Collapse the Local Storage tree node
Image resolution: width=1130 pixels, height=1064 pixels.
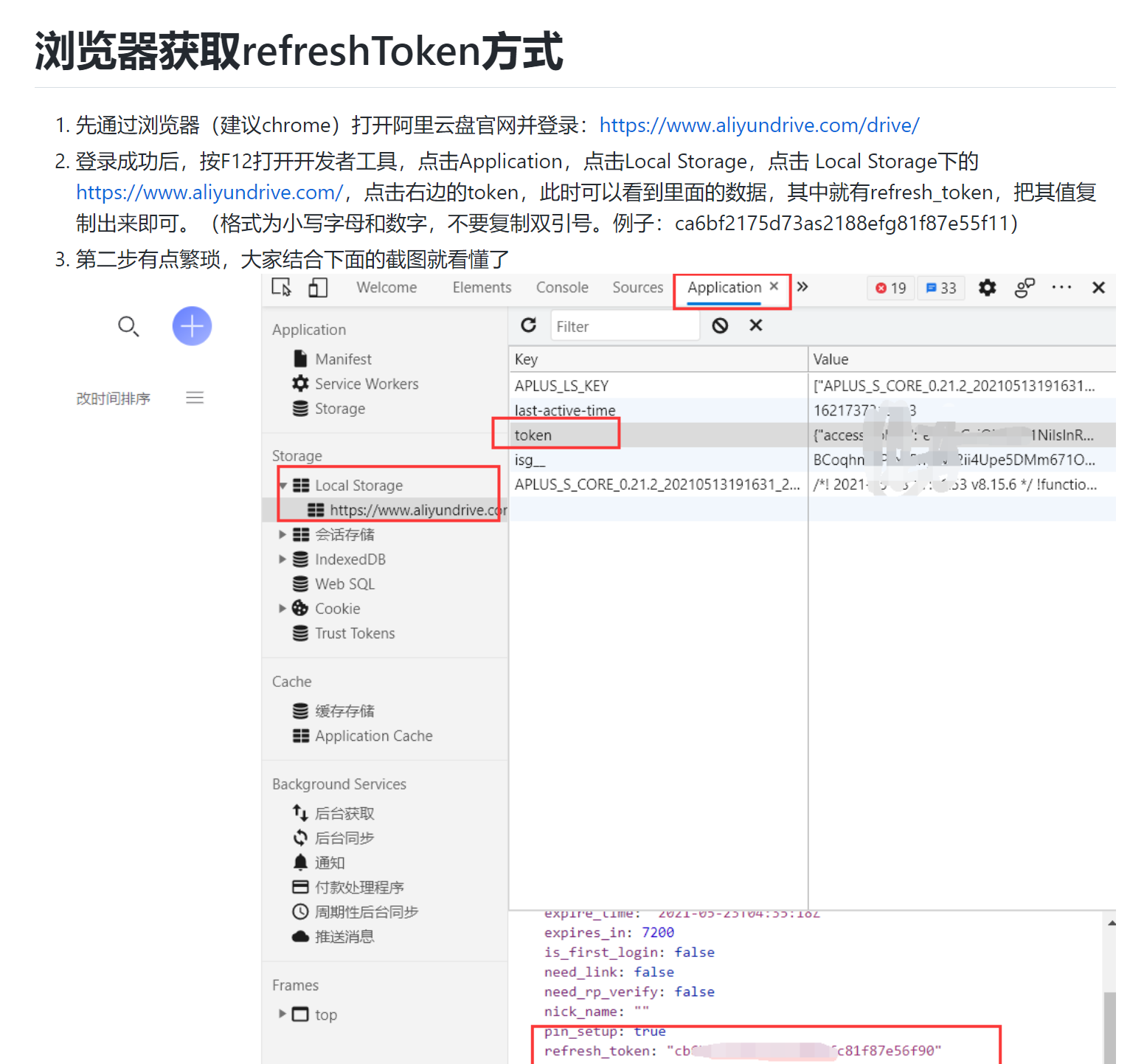tap(283, 485)
